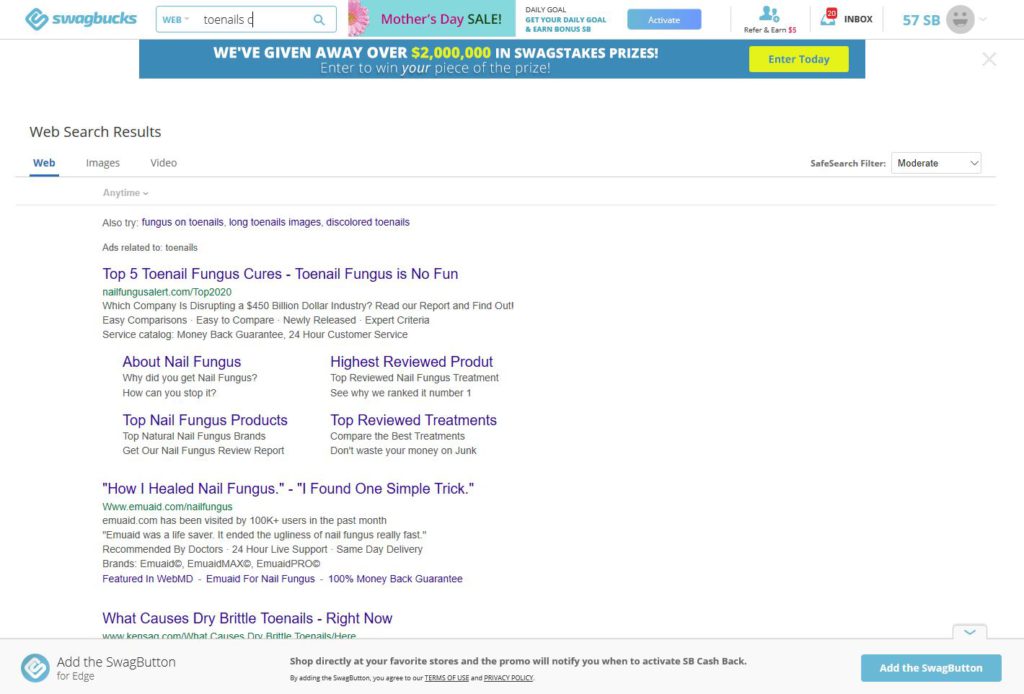Open 'Top Reviewed Treatments' sitelink
Screen dimensions: 1024x694
click(413, 420)
